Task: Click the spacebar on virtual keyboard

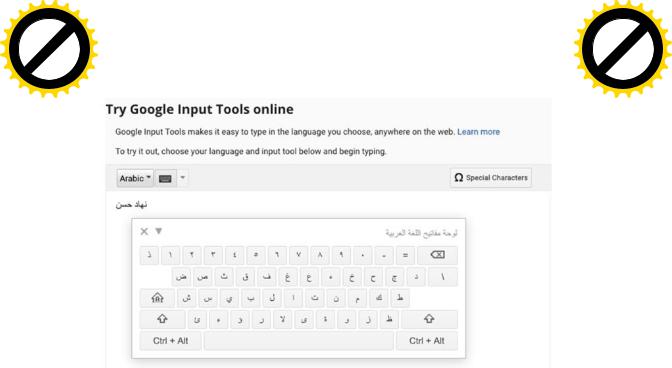Action: [x=299, y=341]
